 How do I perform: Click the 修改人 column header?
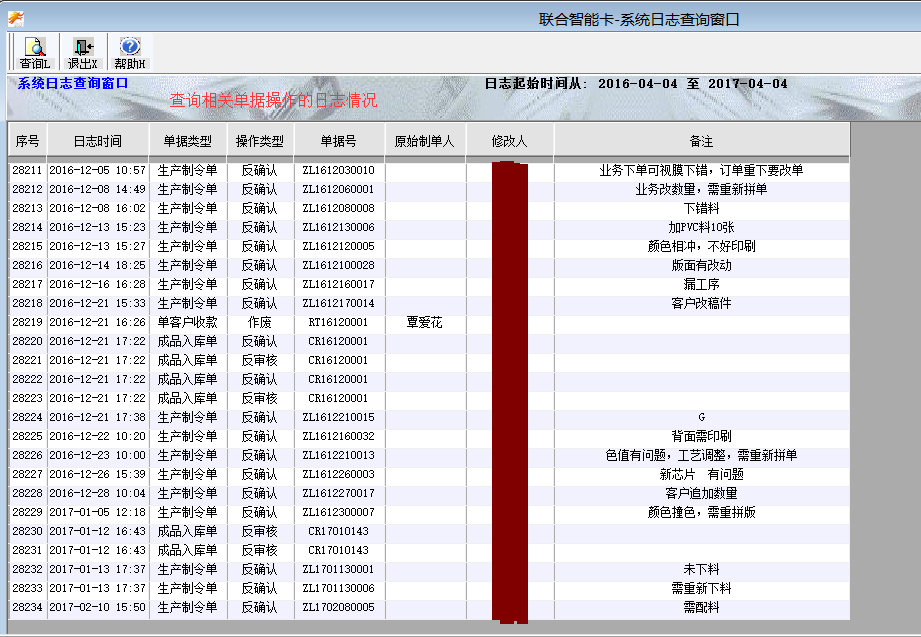[509, 141]
